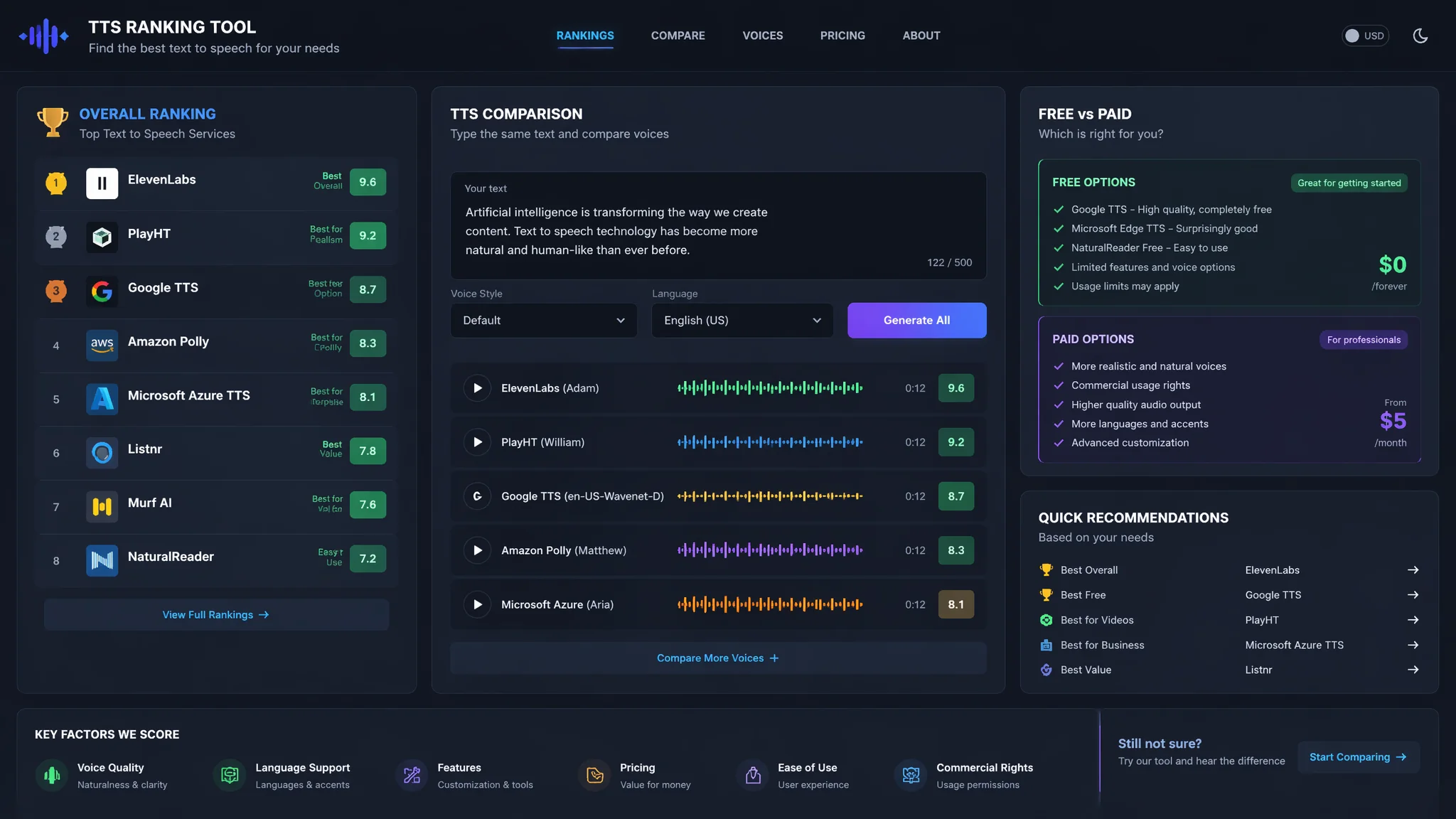Click the bronze number 3 medal badge
The image size is (1456, 819).
pyautogui.click(x=56, y=291)
